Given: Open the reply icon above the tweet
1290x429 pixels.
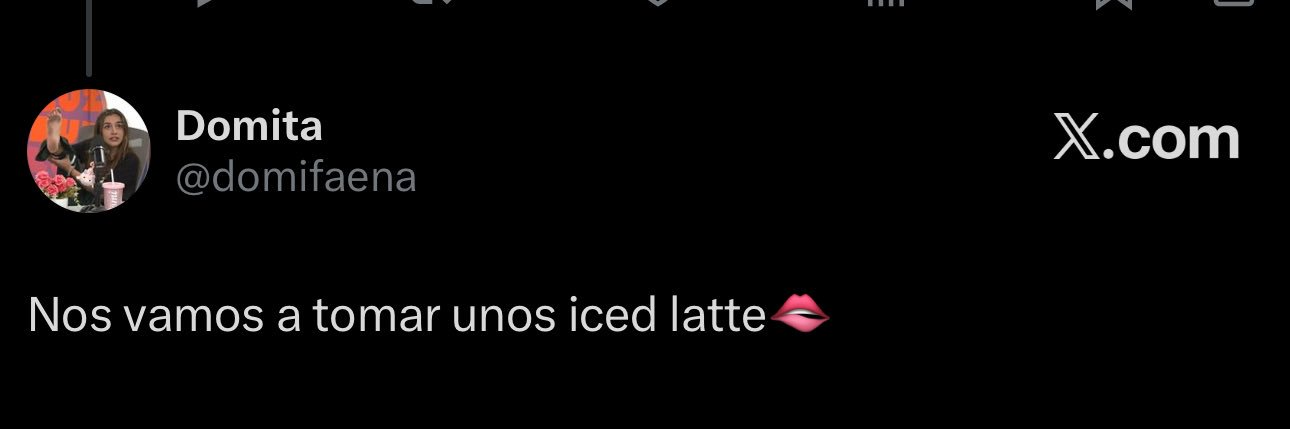Looking at the screenshot, I should tap(203, 3).
